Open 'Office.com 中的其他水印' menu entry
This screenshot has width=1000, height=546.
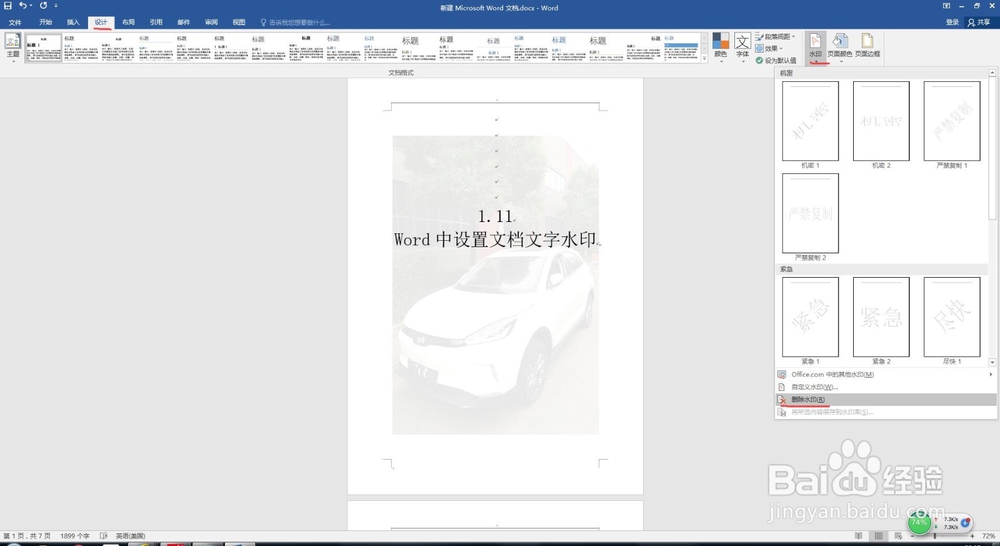point(885,374)
